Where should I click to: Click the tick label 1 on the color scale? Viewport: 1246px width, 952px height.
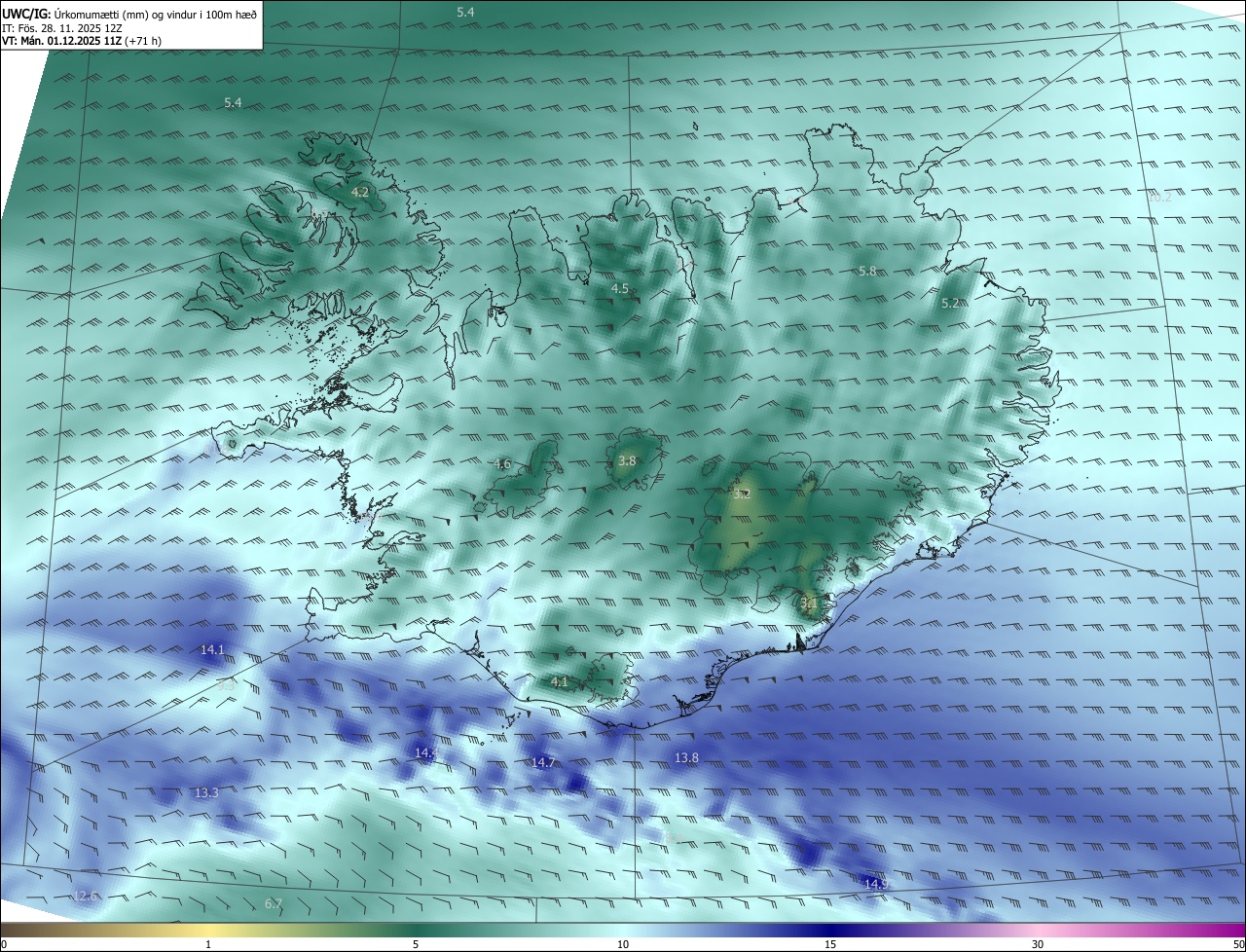(x=208, y=945)
